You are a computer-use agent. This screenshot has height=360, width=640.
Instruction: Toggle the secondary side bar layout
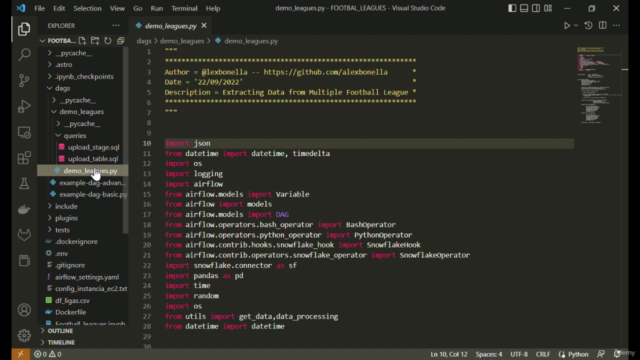coord(536,8)
